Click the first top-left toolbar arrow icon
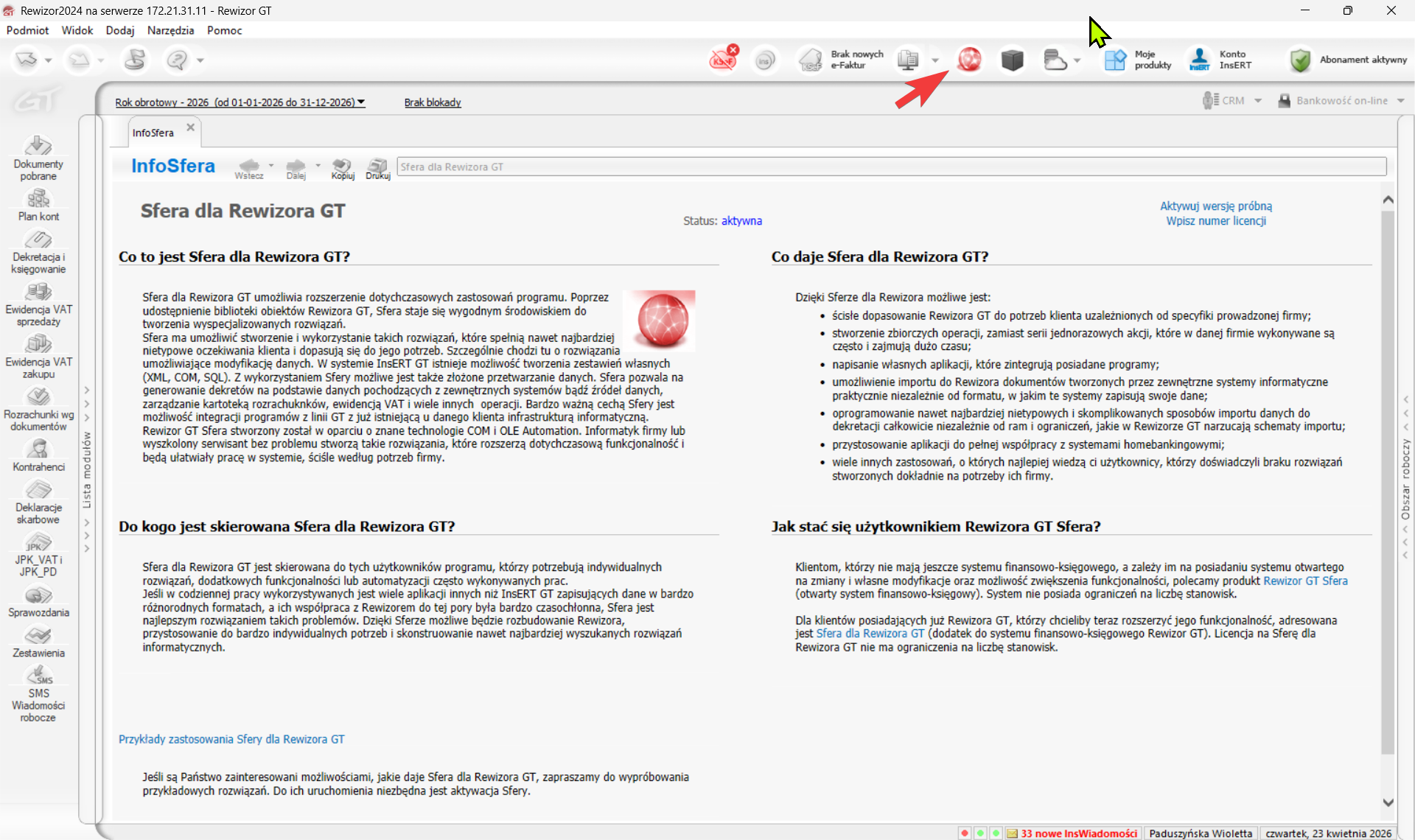The image size is (1415, 840). tap(27, 60)
